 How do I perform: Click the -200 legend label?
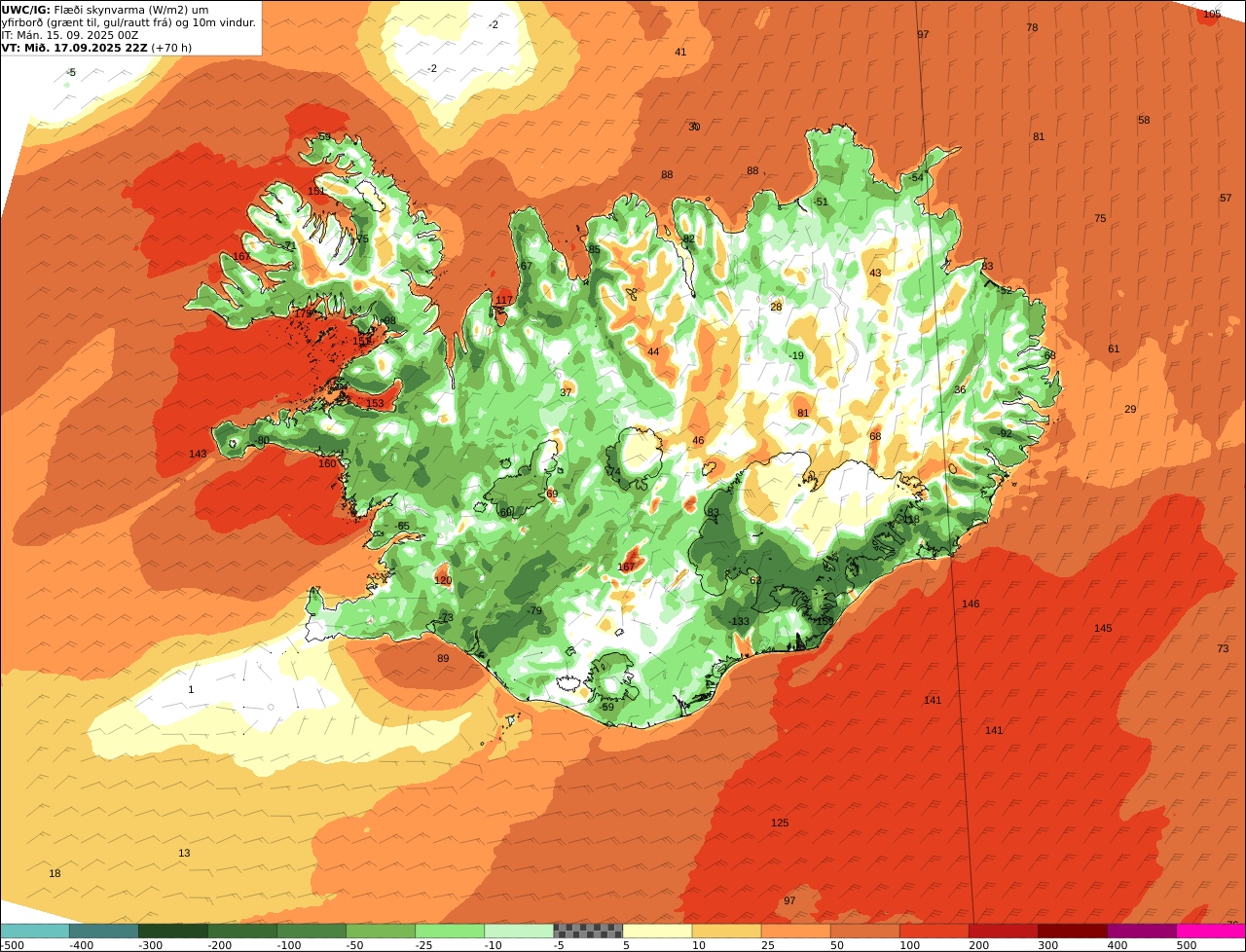[x=220, y=945]
